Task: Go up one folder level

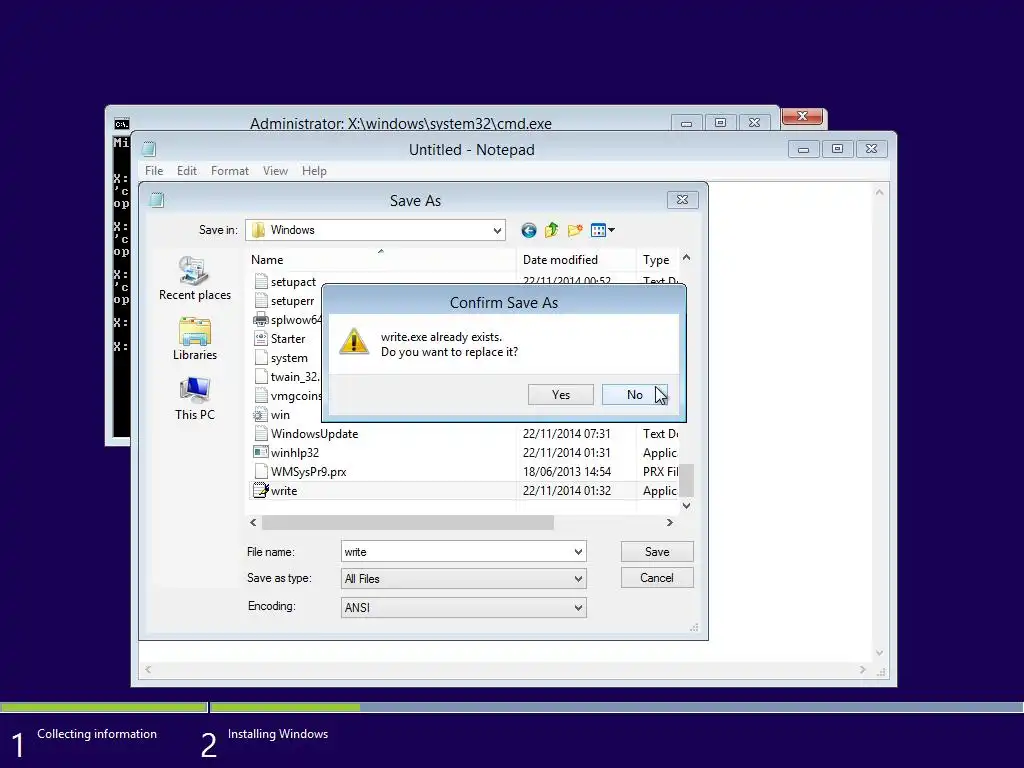Action: click(x=552, y=230)
